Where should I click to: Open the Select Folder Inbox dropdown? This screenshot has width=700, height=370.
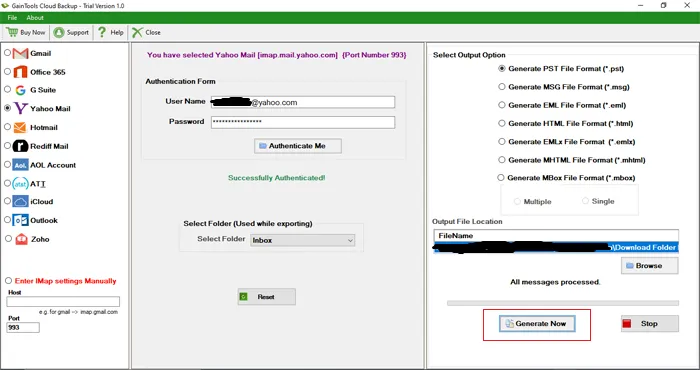click(303, 240)
